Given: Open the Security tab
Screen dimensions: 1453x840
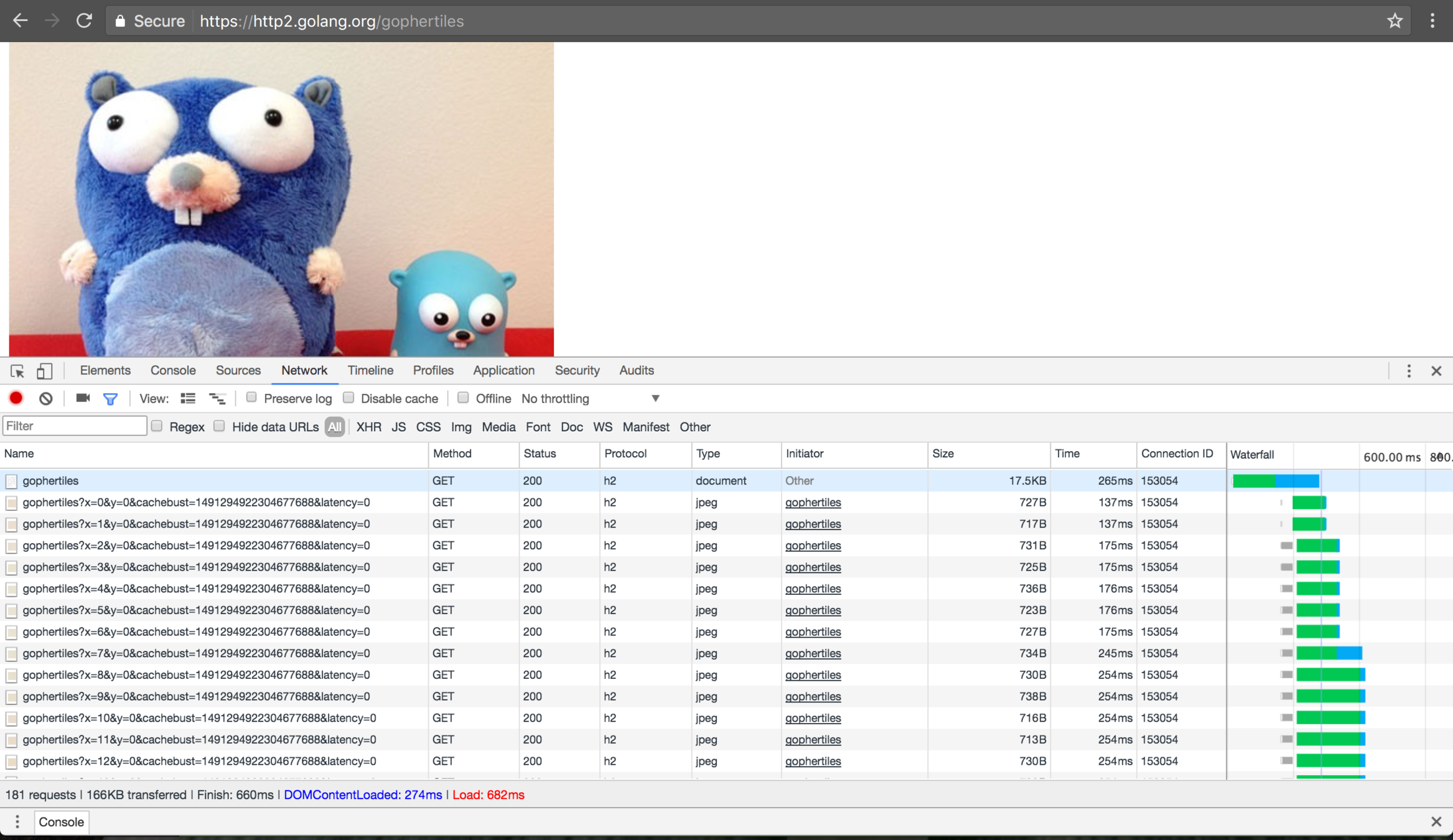Looking at the screenshot, I should pyautogui.click(x=577, y=370).
